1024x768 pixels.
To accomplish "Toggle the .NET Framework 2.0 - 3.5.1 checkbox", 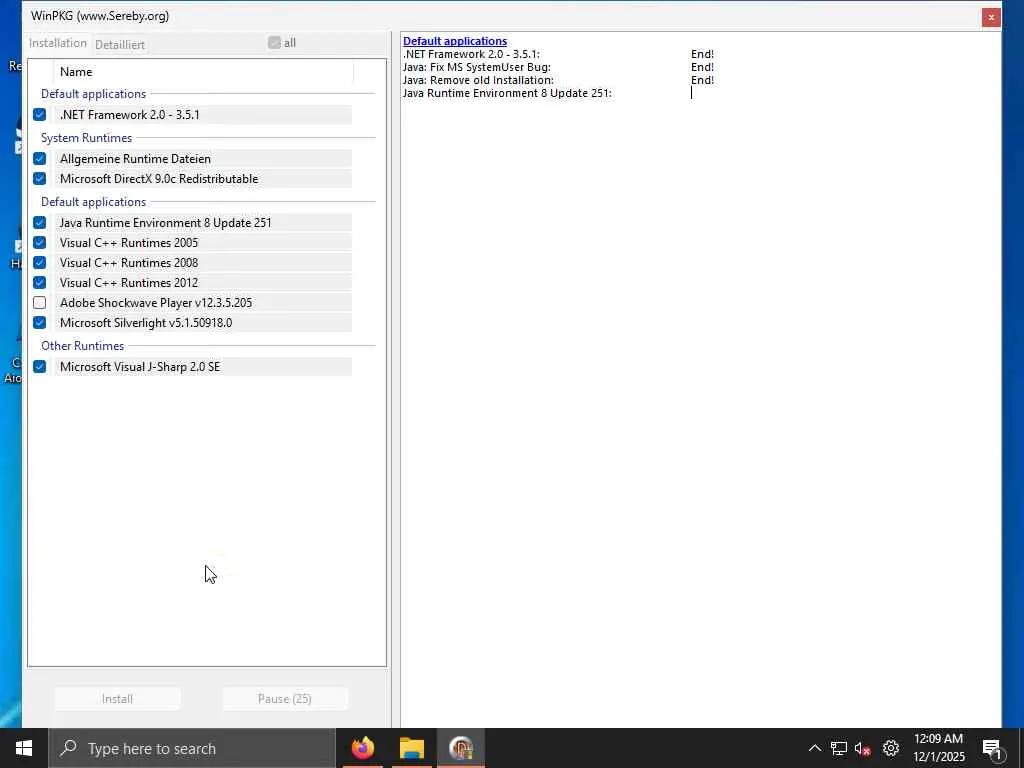I will (40, 115).
